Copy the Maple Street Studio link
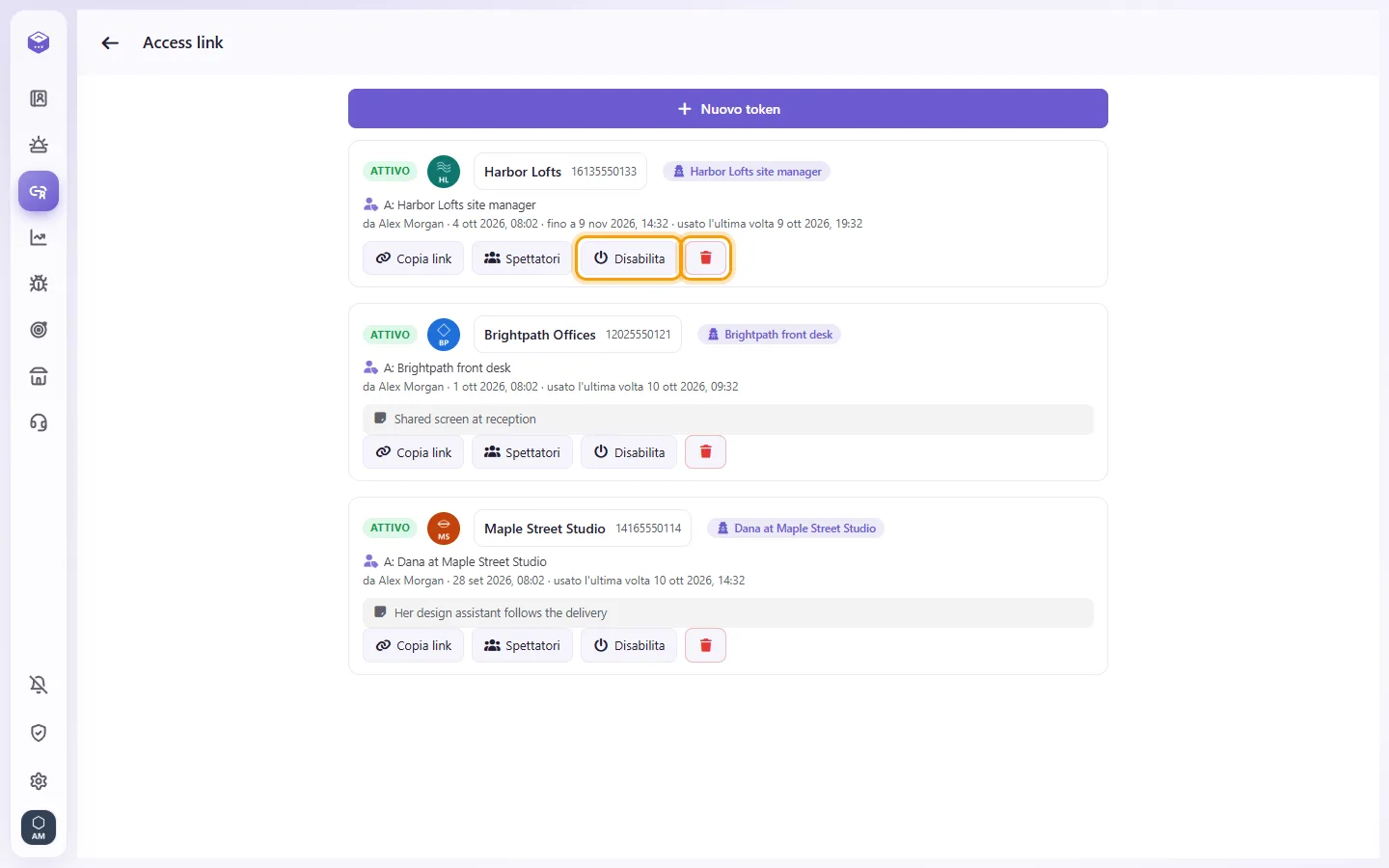Screen dimensions: 1389x868 [x=414, y=645]
